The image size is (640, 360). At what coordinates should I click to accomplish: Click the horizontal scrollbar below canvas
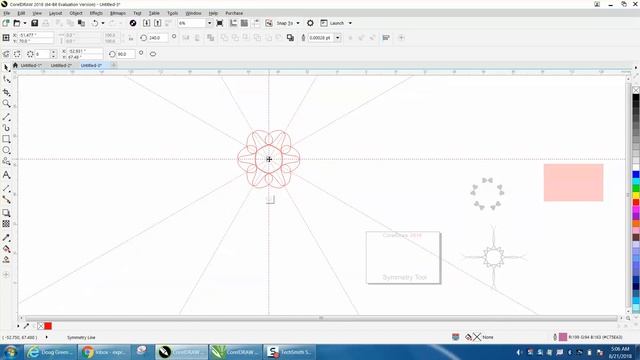click(321, 318)
